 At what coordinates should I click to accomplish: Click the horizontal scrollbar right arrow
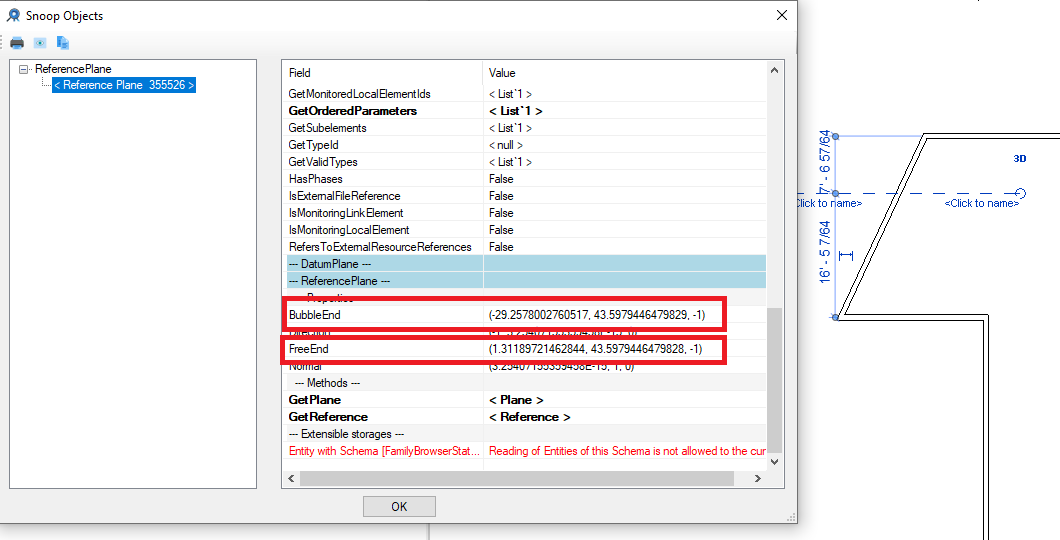(x=758, y=478)
